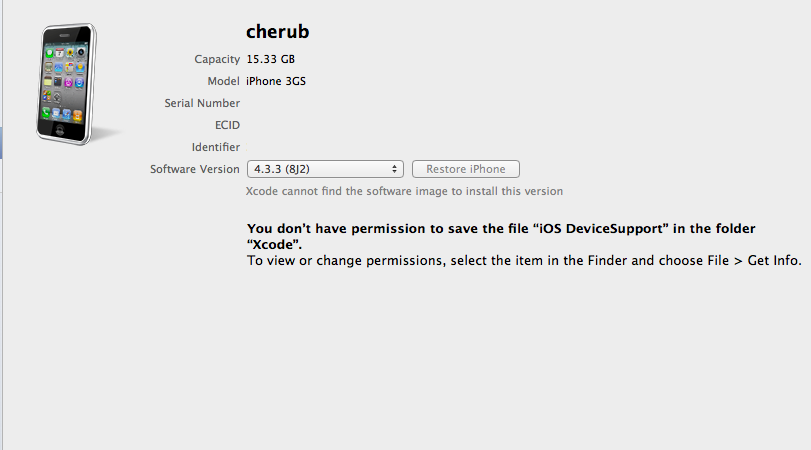This screenshot has height=450, width=811.
Task: Click the bold 'You don't have permission' error text
Action: (x=501, y=236)
